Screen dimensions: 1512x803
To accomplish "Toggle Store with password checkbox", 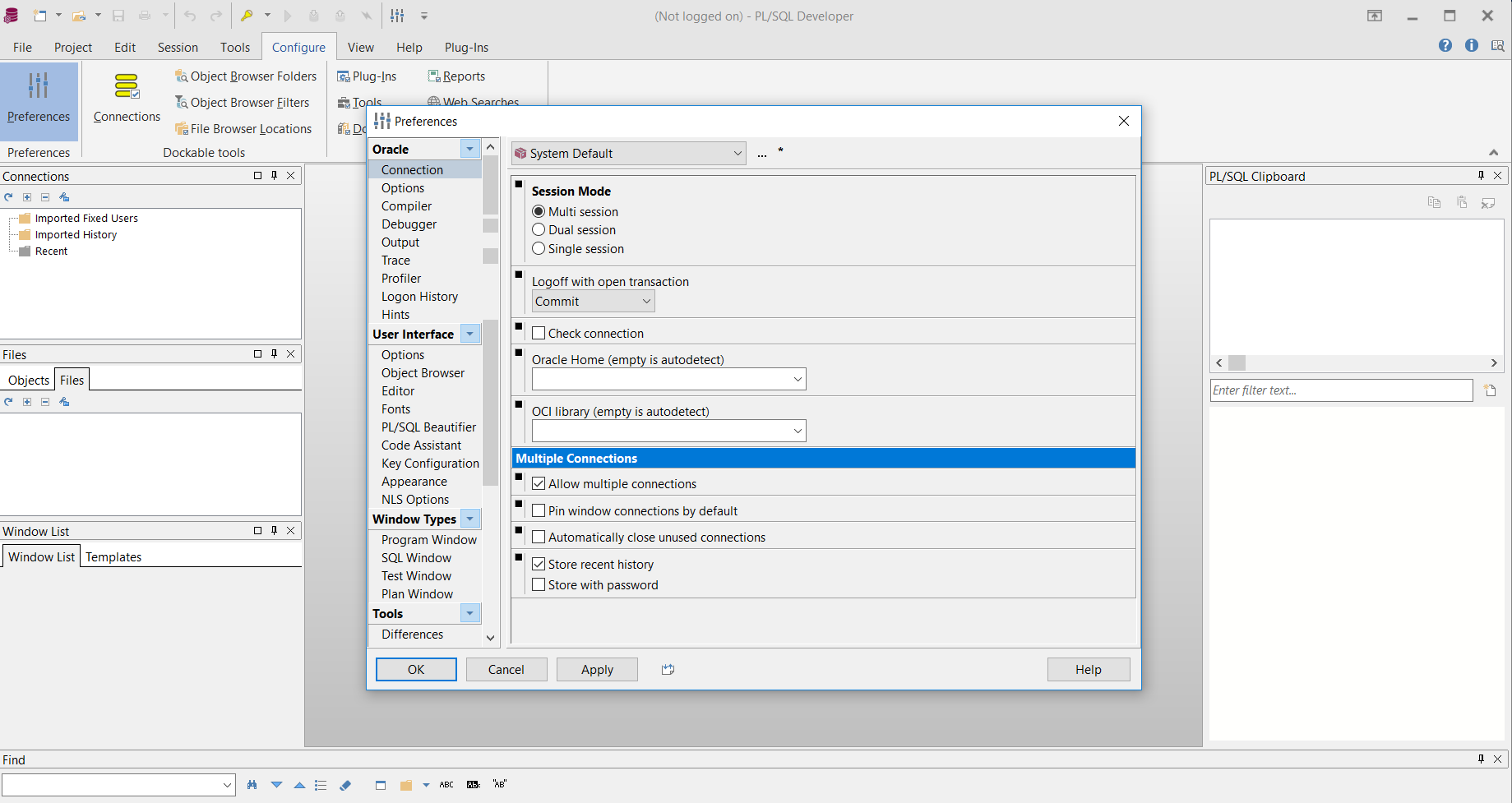I will click(x=539, y=585).
